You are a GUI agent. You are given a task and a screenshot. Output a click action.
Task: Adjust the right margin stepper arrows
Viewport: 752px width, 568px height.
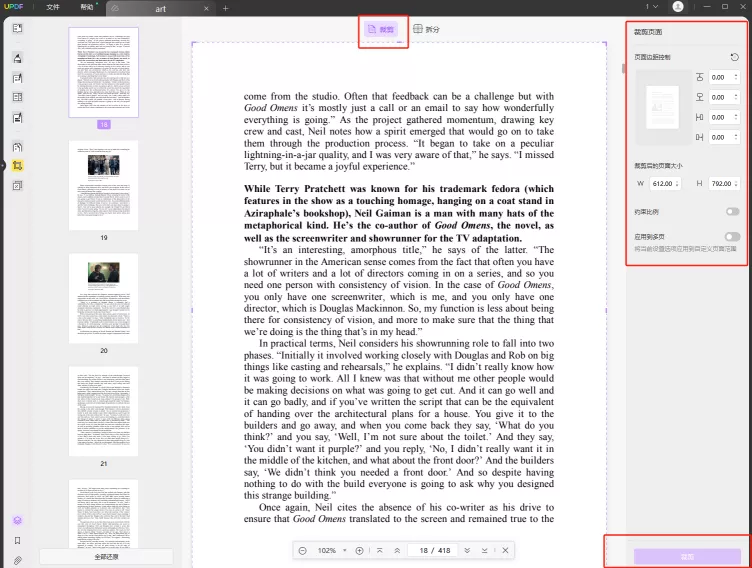[736, 138]
